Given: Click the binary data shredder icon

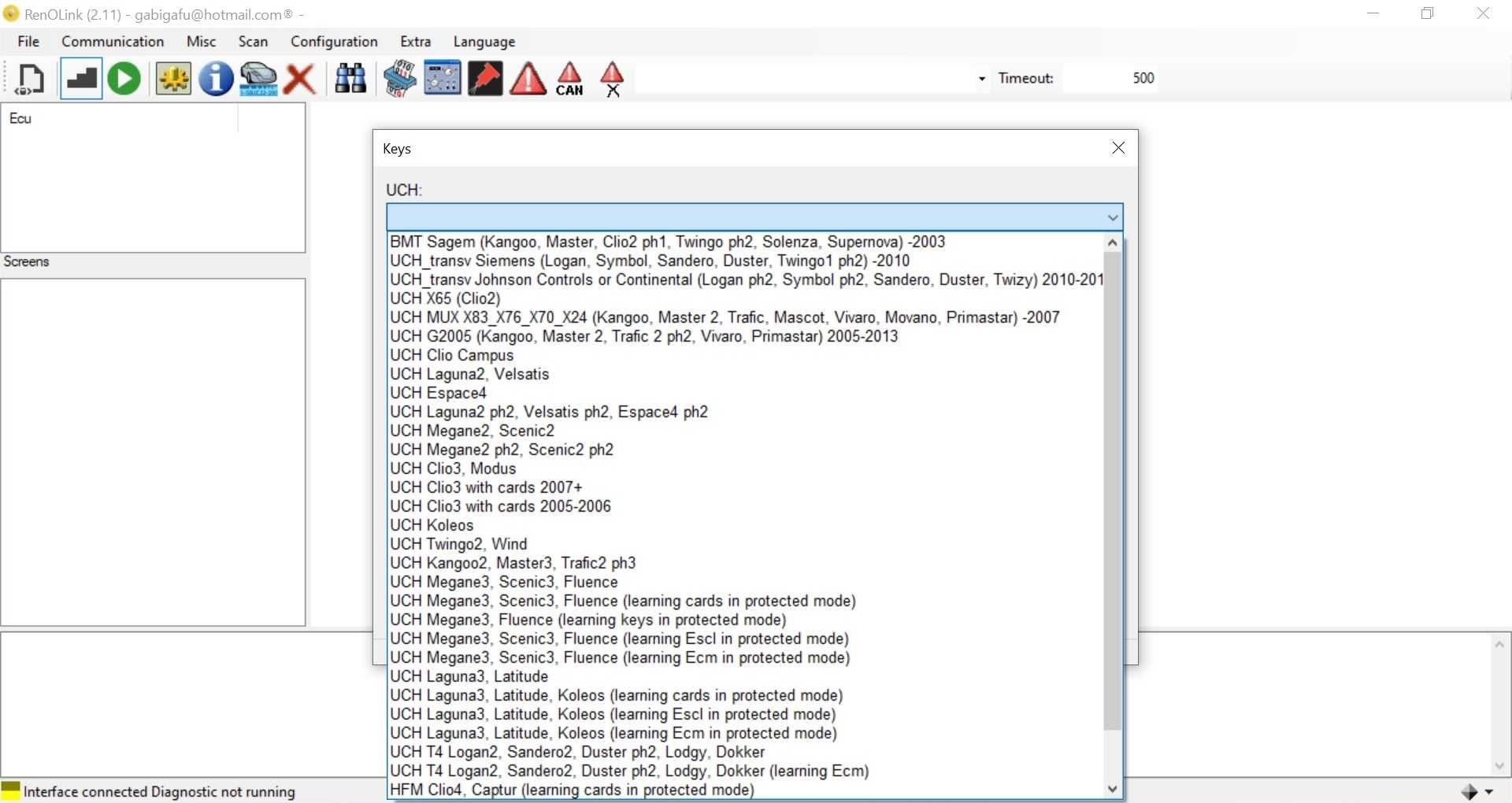Looking at the screenshot, I should point(400,78).
